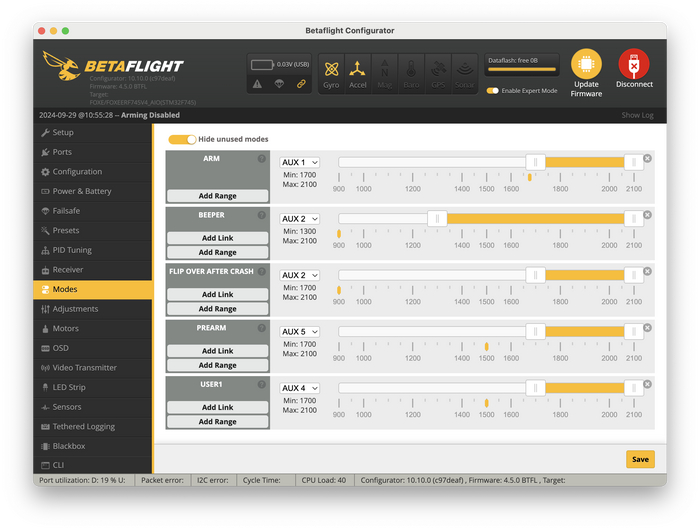The image size is (700, 530).
Task: Click the Gyro sensor icon
Action: [x=332, y=70]
